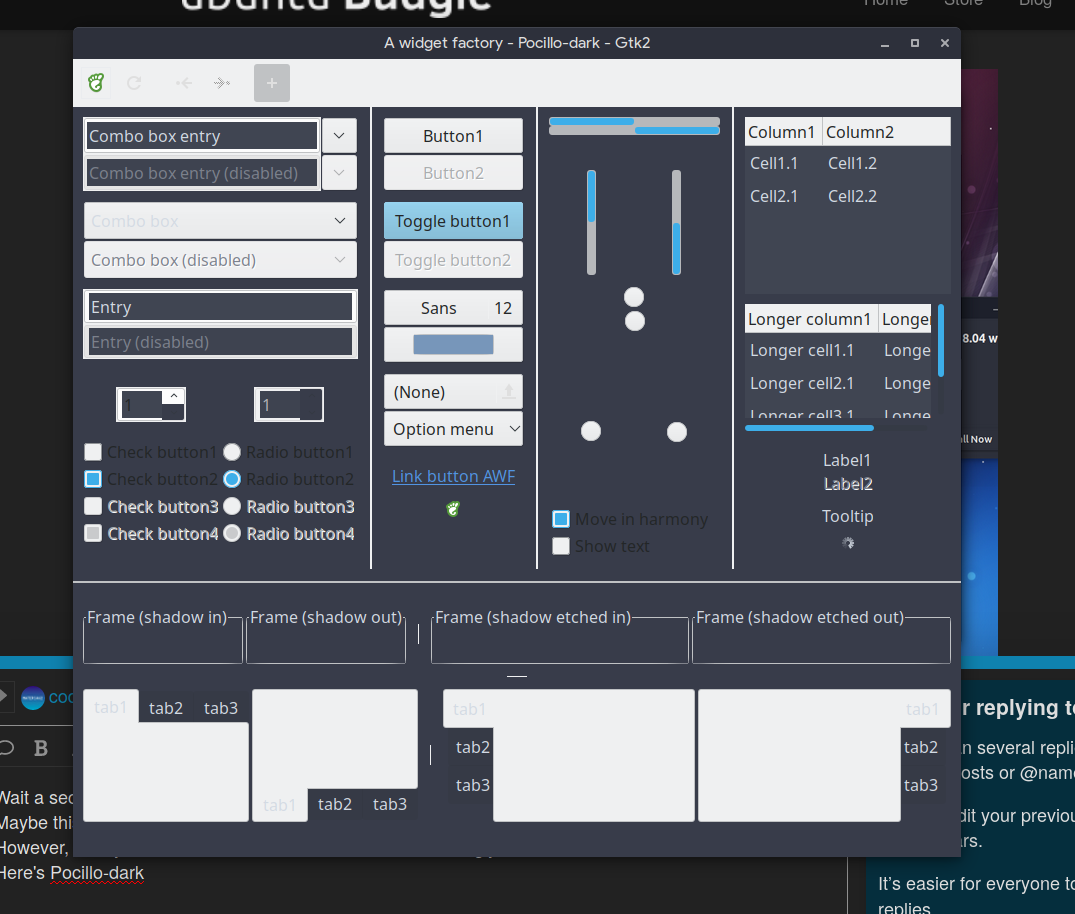Select Longer cell1.1 row
The height and width of the screenshot is (914, 1075).
838,350
